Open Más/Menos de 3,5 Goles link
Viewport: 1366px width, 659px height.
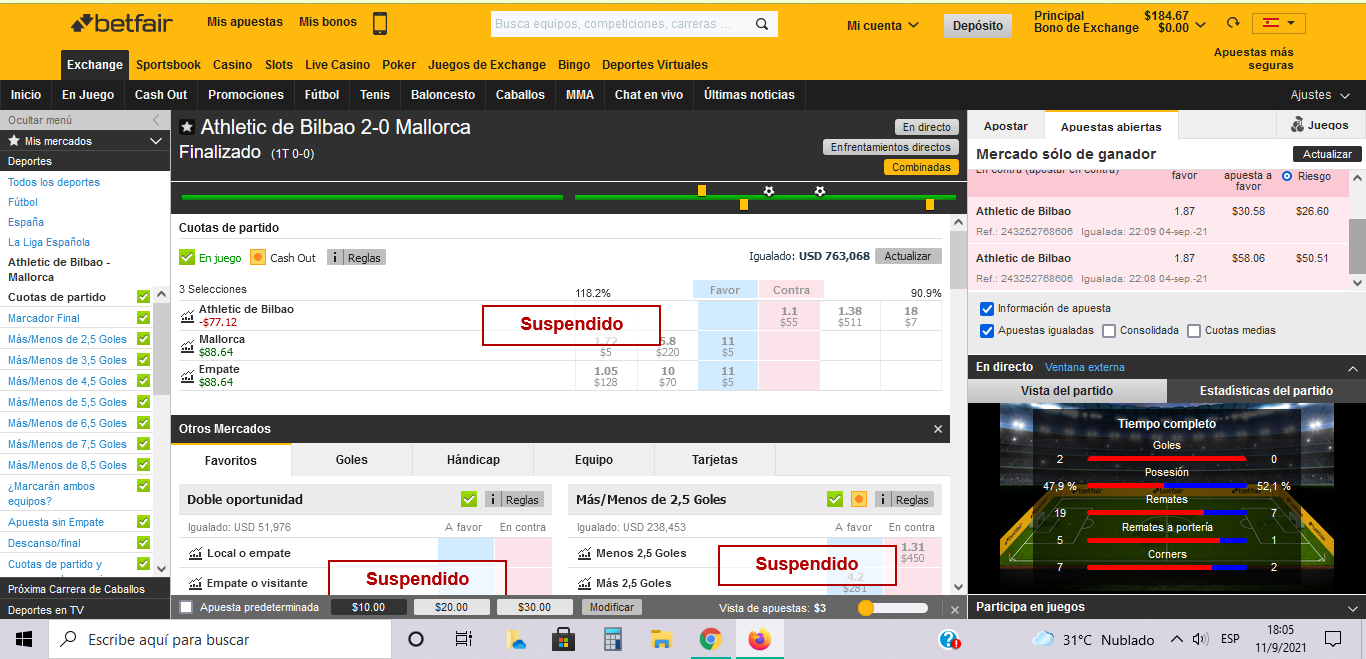point(68,360)
